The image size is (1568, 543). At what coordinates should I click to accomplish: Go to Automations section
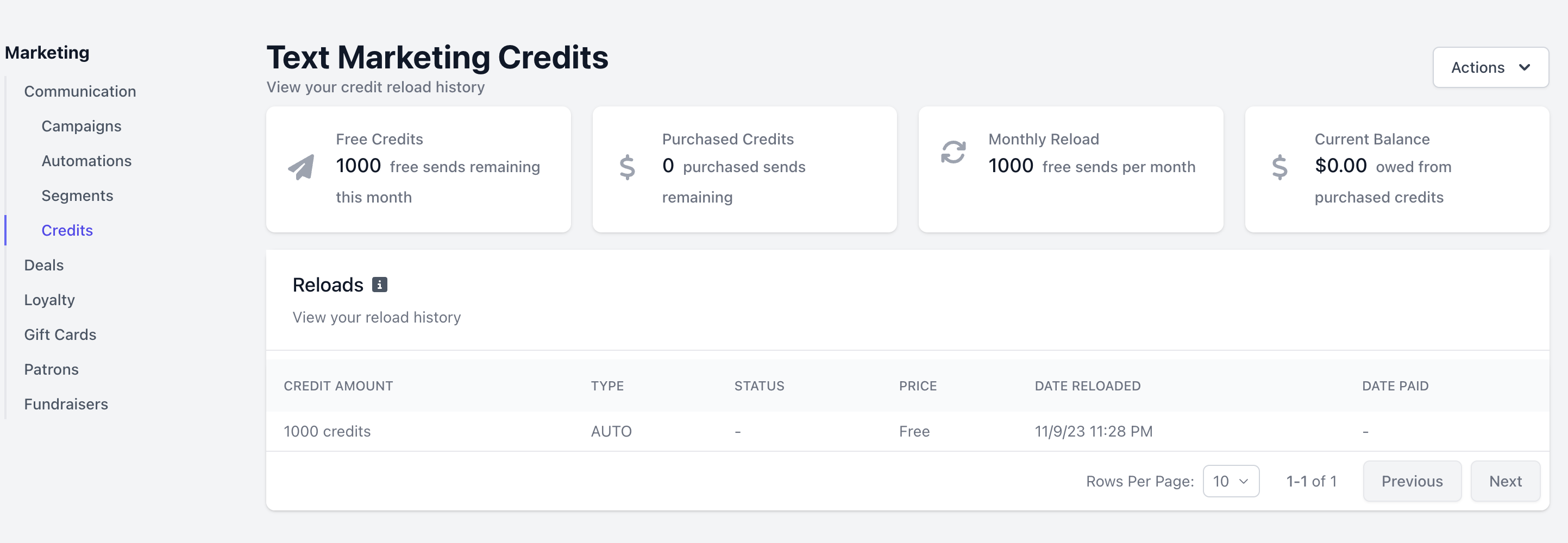click(86, 161)
